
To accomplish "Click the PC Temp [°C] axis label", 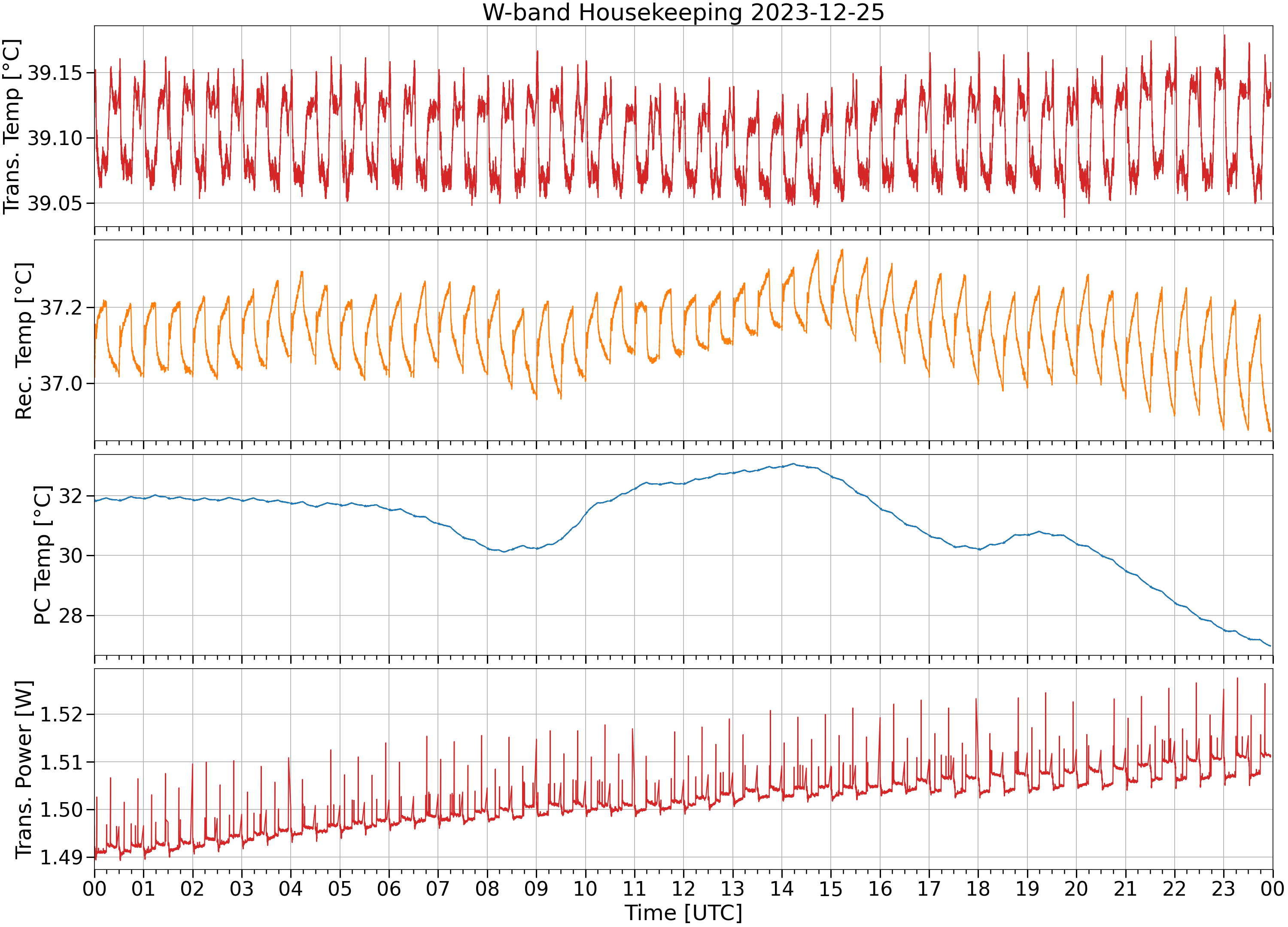I will [x=43, y=554].
